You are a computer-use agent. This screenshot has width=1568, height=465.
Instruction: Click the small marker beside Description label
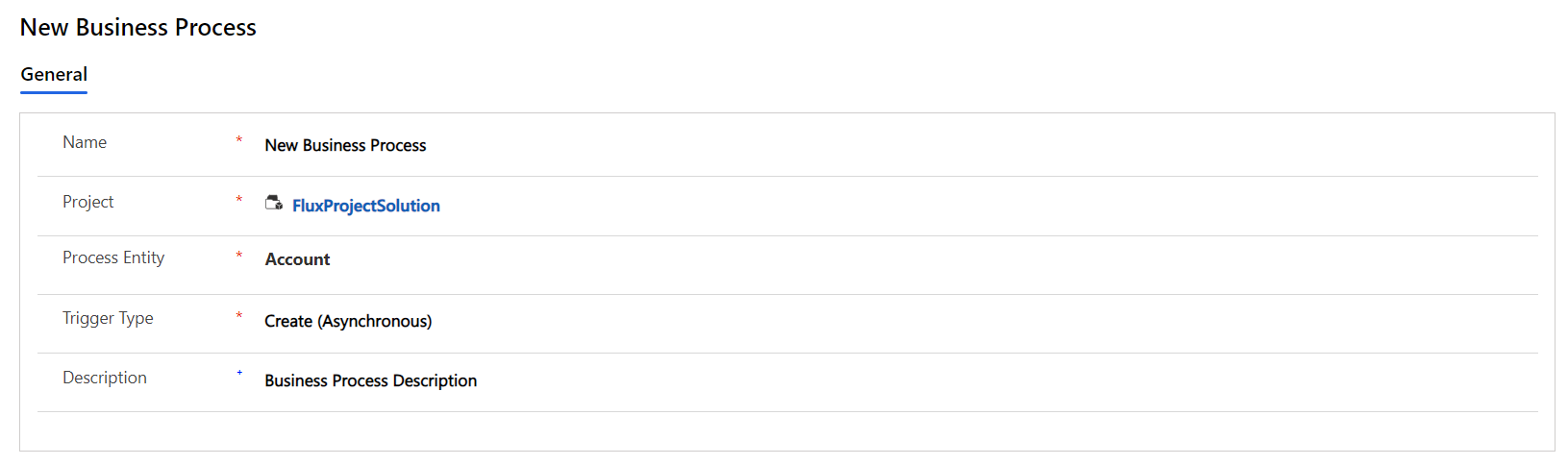[239, 373]
